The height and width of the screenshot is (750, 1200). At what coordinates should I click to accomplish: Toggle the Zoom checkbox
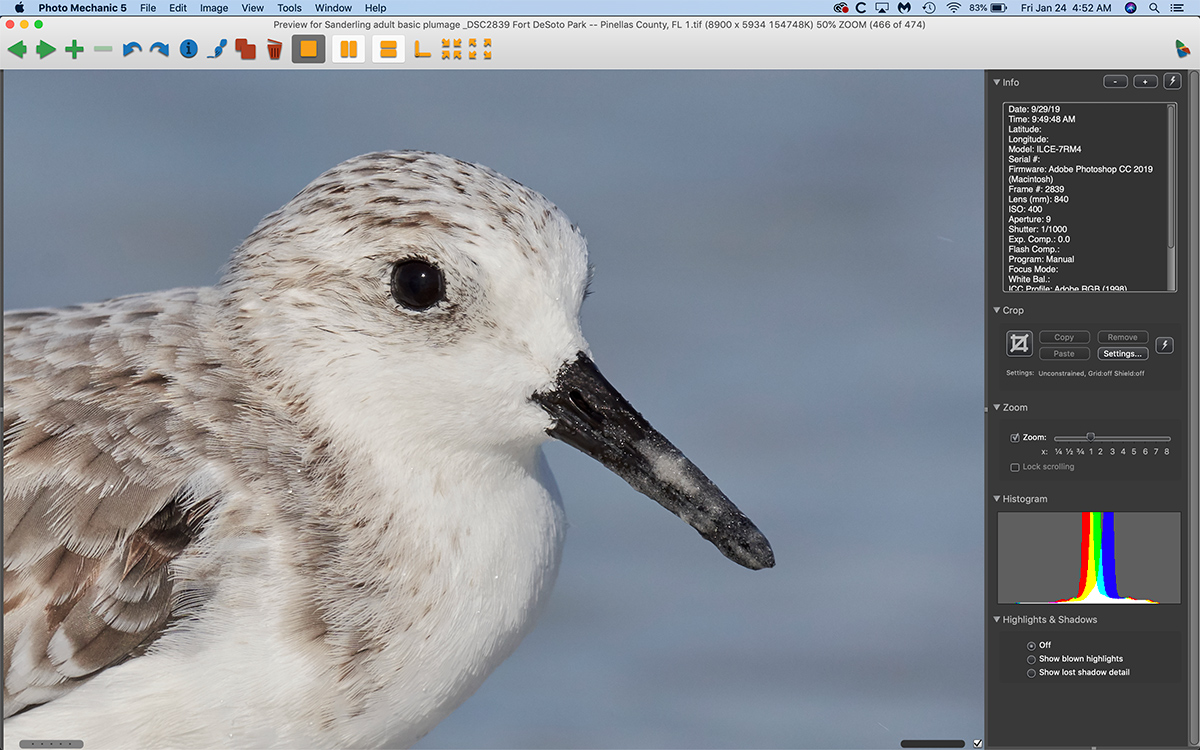click(x=1015, y=438)
